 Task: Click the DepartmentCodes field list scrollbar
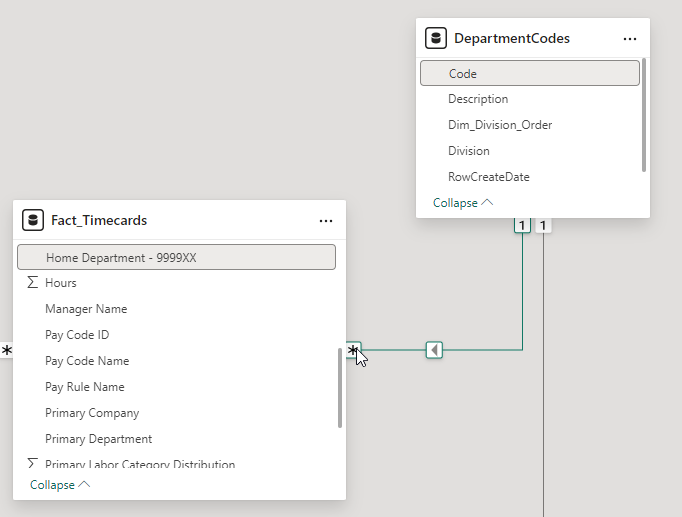[x=644, y=115]
